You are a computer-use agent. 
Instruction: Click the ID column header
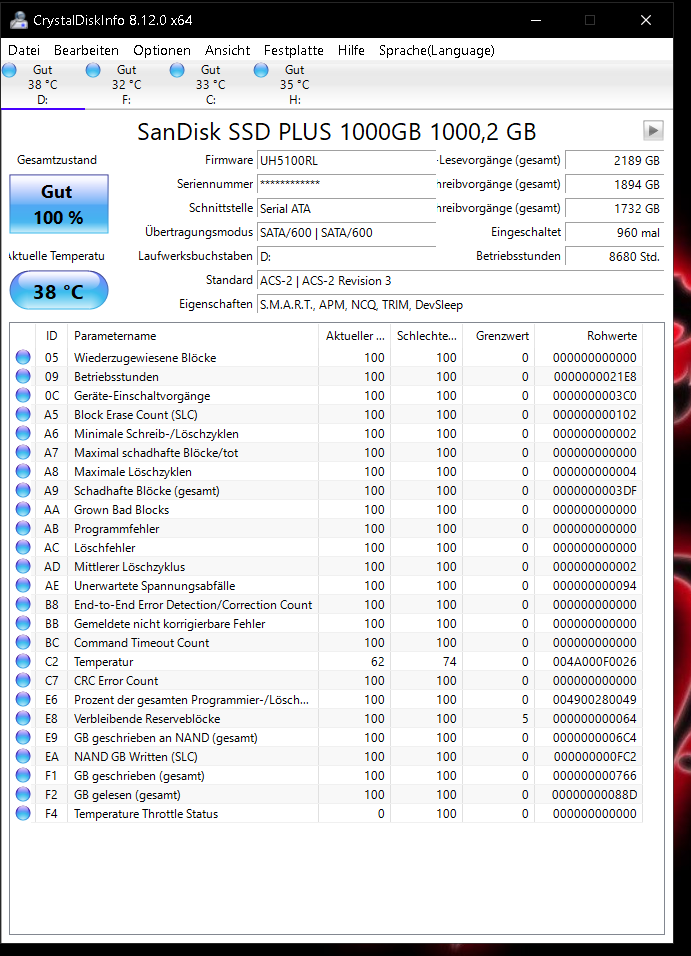tap(52, 335)
